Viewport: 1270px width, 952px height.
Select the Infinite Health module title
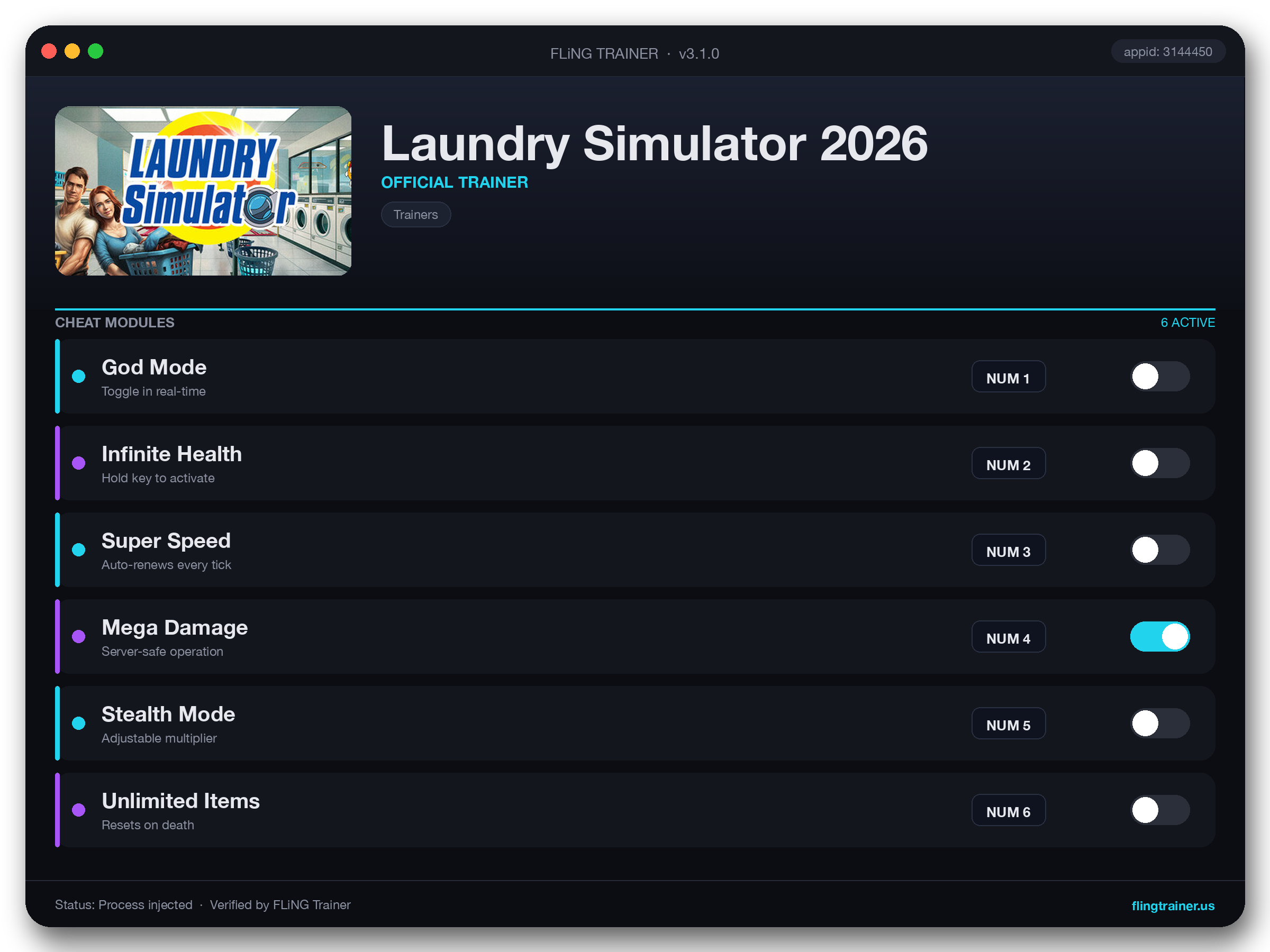[171, 454]
